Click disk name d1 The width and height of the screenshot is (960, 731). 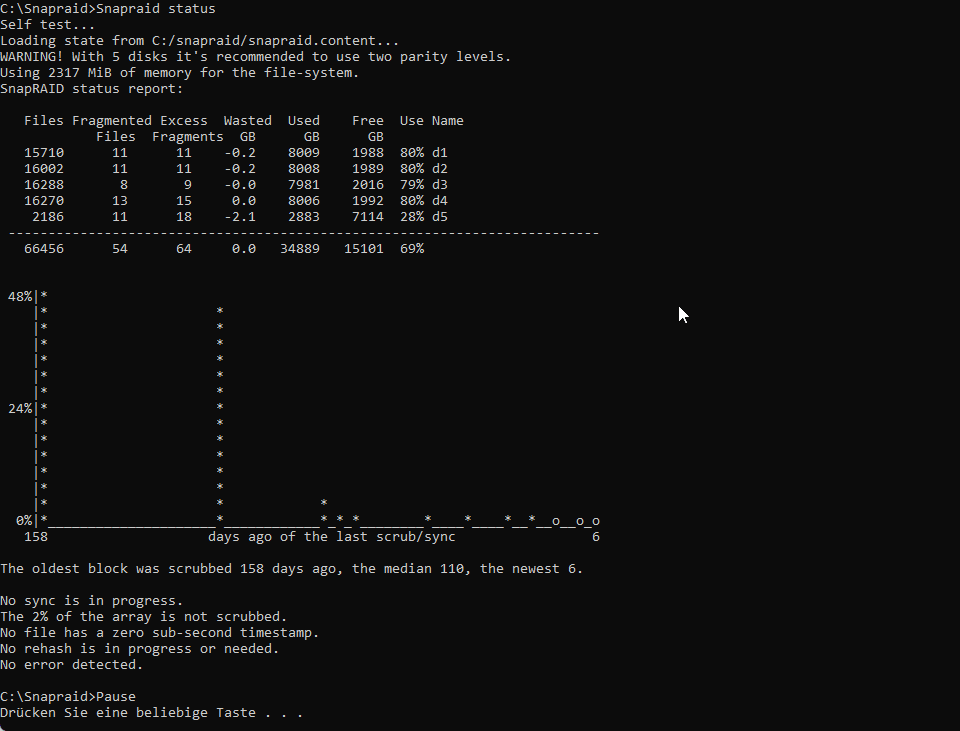coord(440,152)
